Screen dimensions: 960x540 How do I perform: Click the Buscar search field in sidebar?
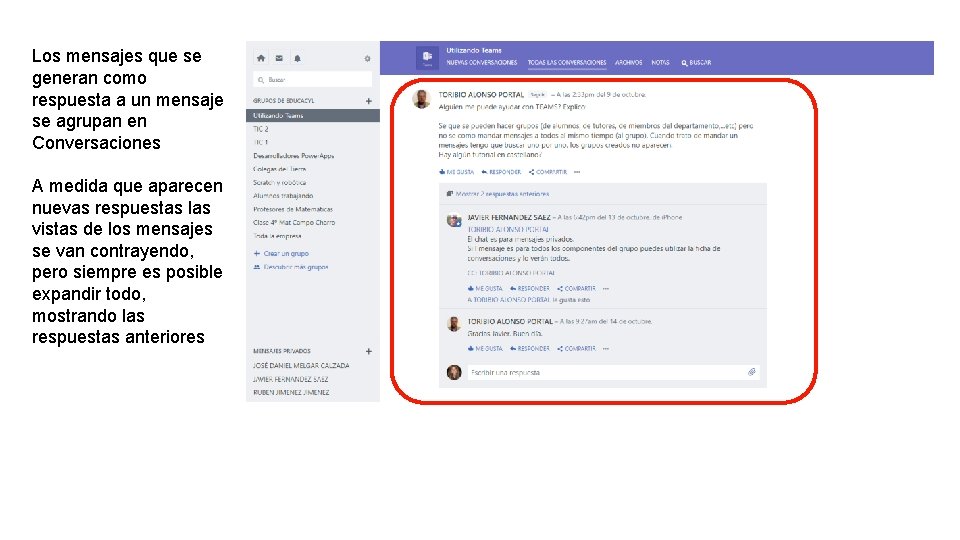point(312,80)
